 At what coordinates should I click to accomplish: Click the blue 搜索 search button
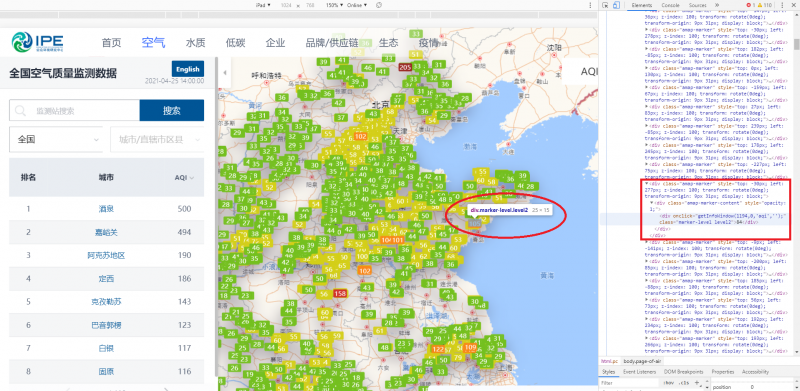(171, 111)
